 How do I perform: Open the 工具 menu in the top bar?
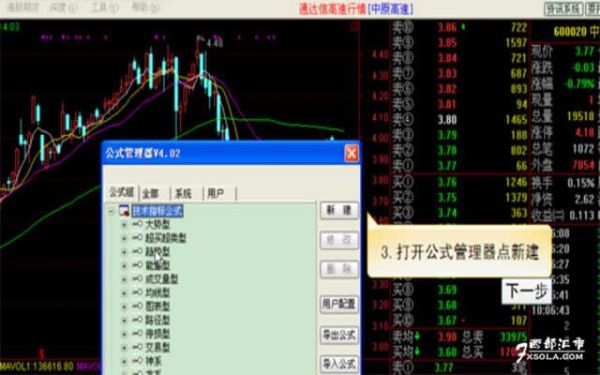pos(104,7)
